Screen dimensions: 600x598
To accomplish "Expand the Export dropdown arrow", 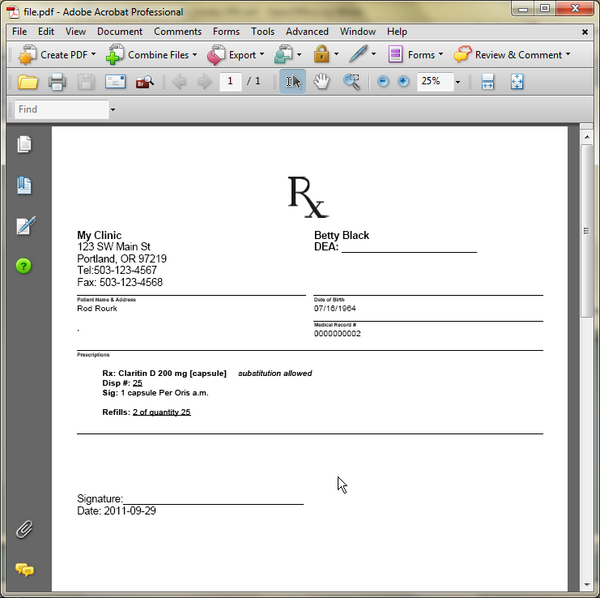I will [x=262, y=55].
